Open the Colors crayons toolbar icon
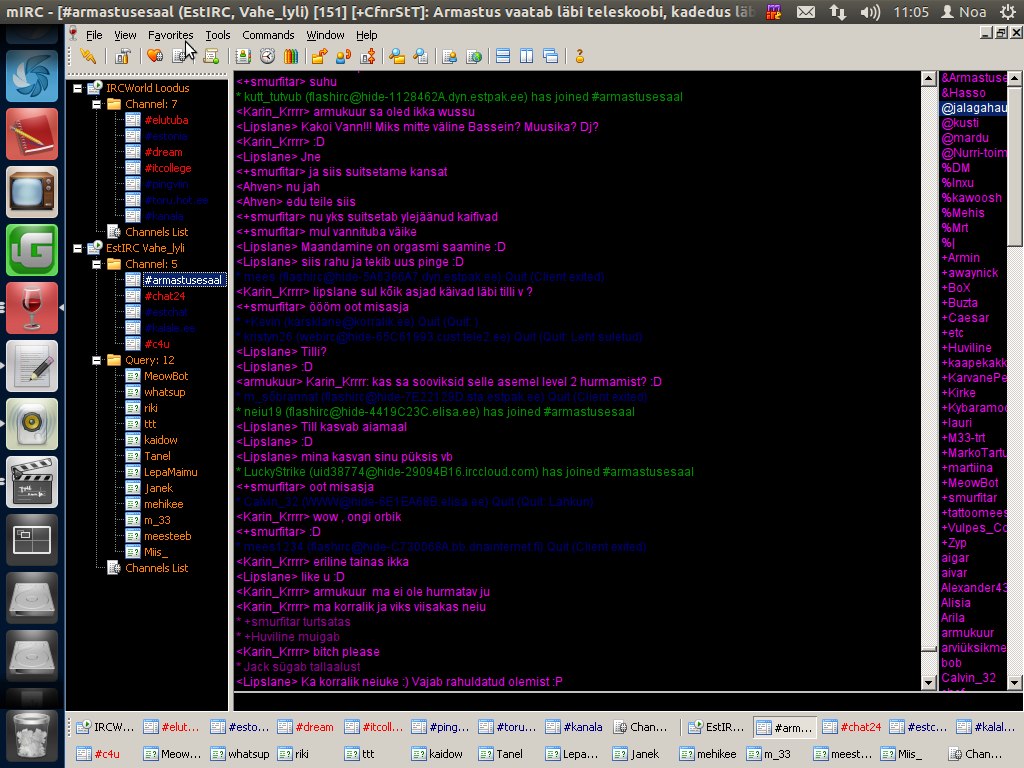The width and height of the screenshot is (1024, 768). tap(291, 57)
